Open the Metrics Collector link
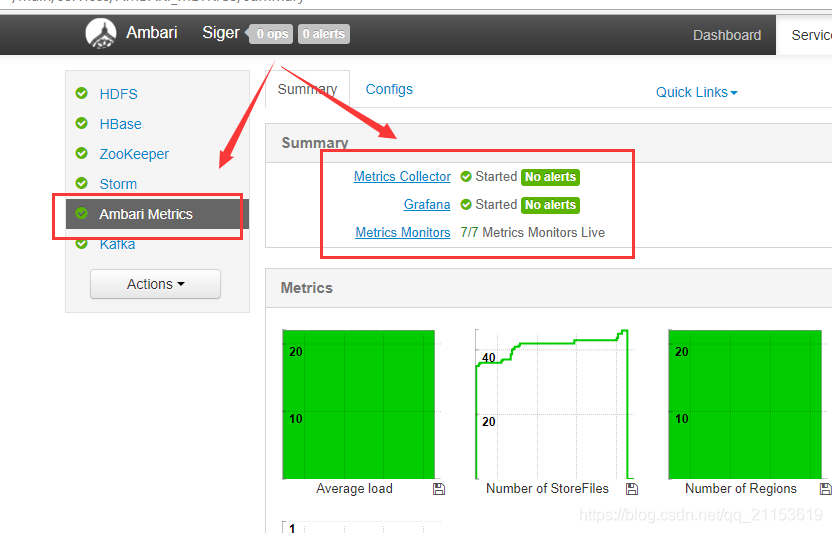The height and width of the screenshot is (533, 832). click(402, 176)
